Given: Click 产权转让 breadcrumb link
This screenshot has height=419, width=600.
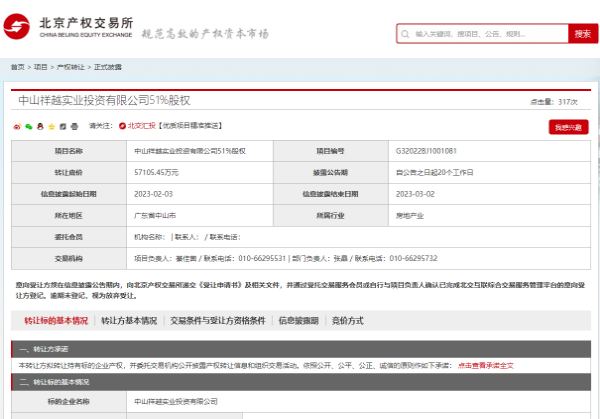Looking at the screenshot, I should tap(70, 67).
